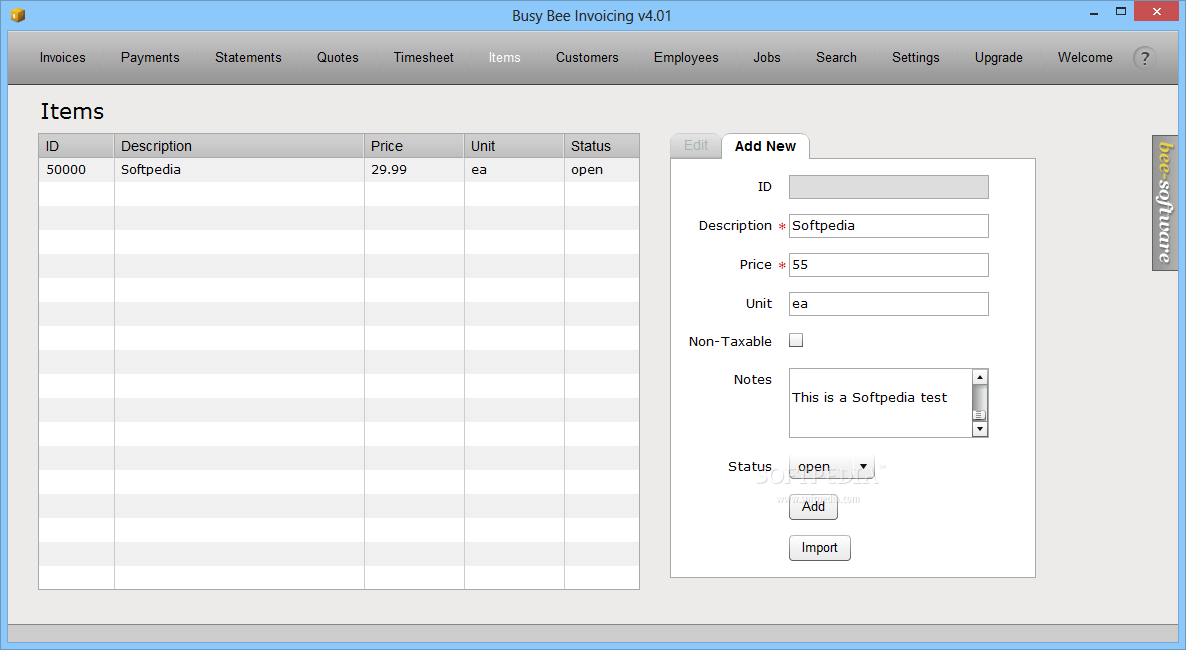Close the Busy Bee Invoicing window
Viewport: 1186px width, 650px height.
pos(1157,11)
